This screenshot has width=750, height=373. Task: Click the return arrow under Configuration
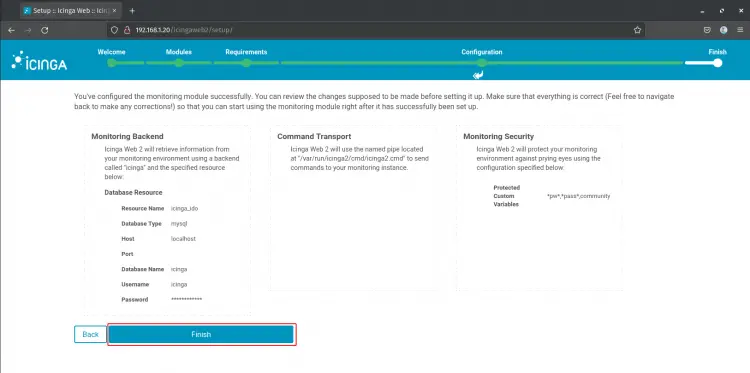pos(478,75)
